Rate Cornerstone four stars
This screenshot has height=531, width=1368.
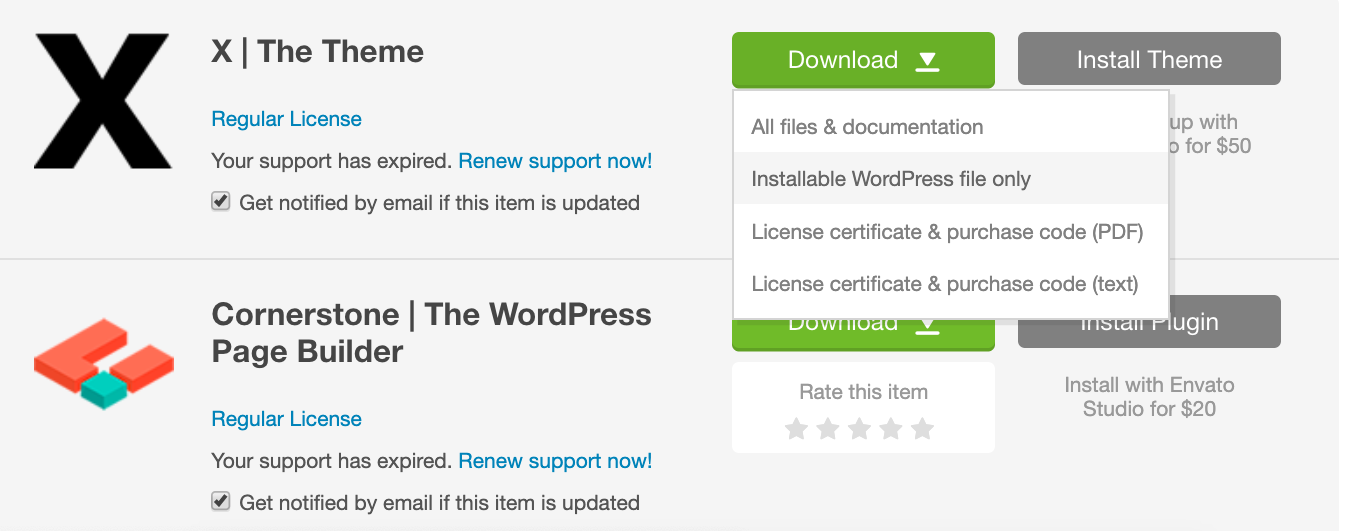891,429
